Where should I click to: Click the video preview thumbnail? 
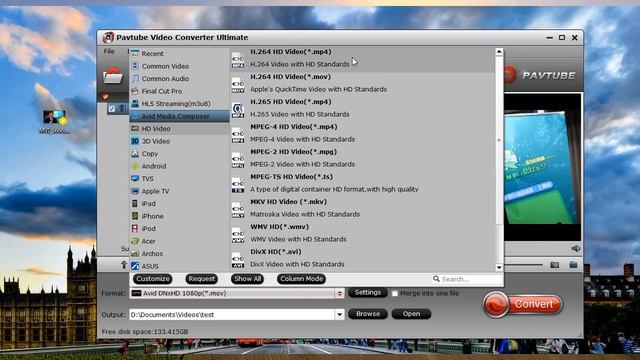coord(542,167)
